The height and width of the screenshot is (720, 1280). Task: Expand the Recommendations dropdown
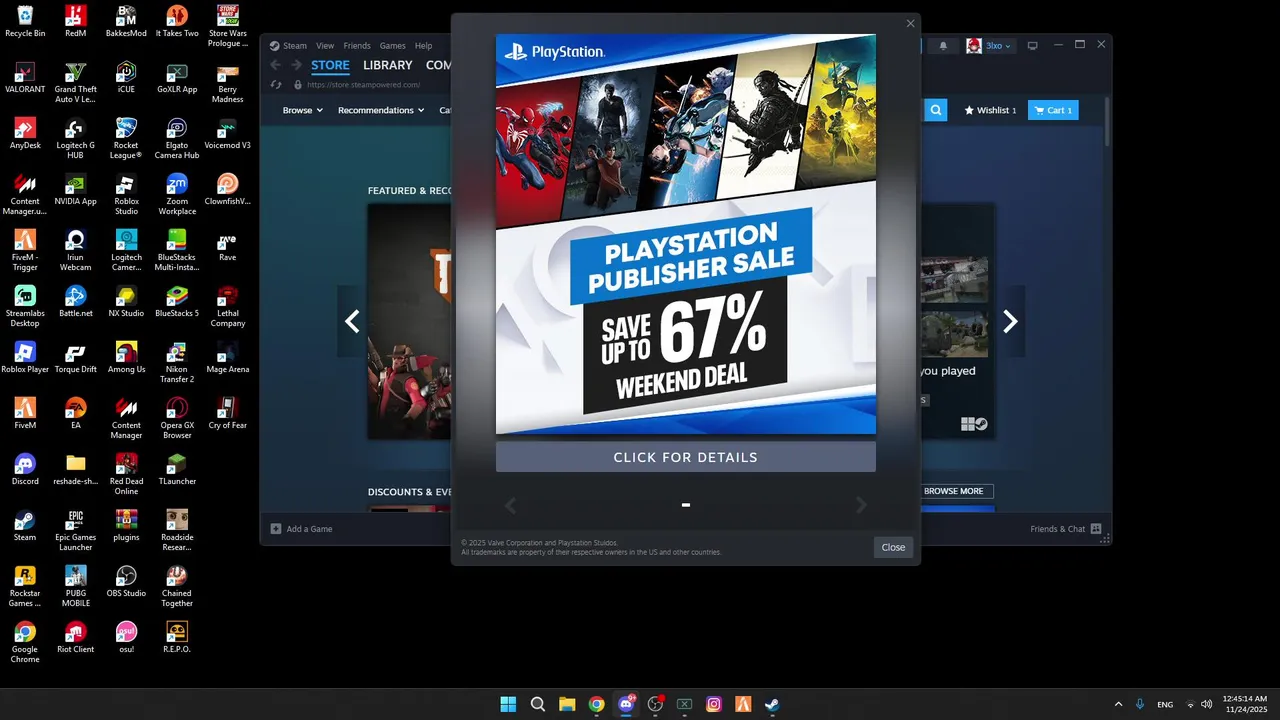point(381,110)
